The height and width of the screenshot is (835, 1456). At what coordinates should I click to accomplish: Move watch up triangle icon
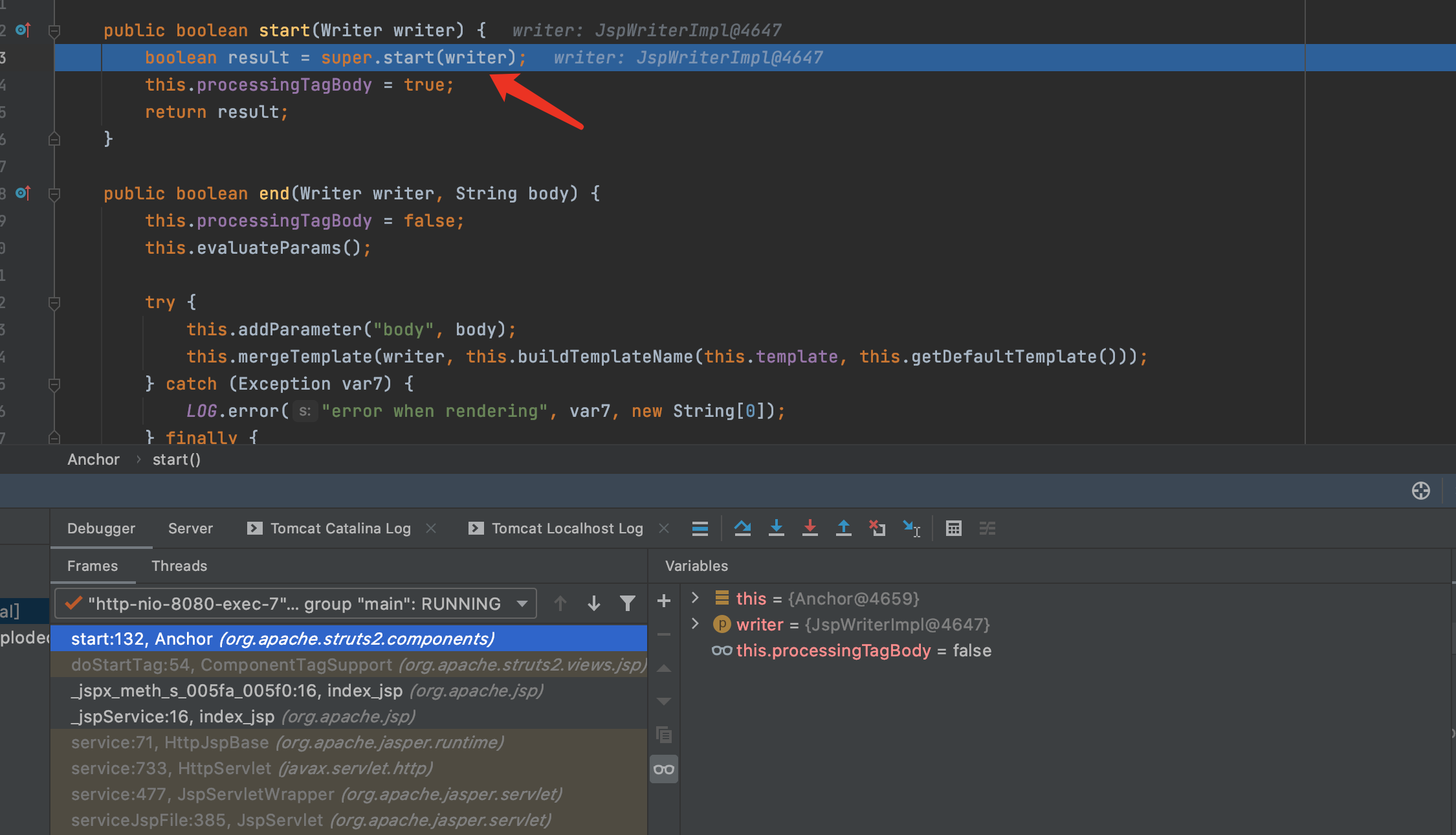[x=664, y=668]
